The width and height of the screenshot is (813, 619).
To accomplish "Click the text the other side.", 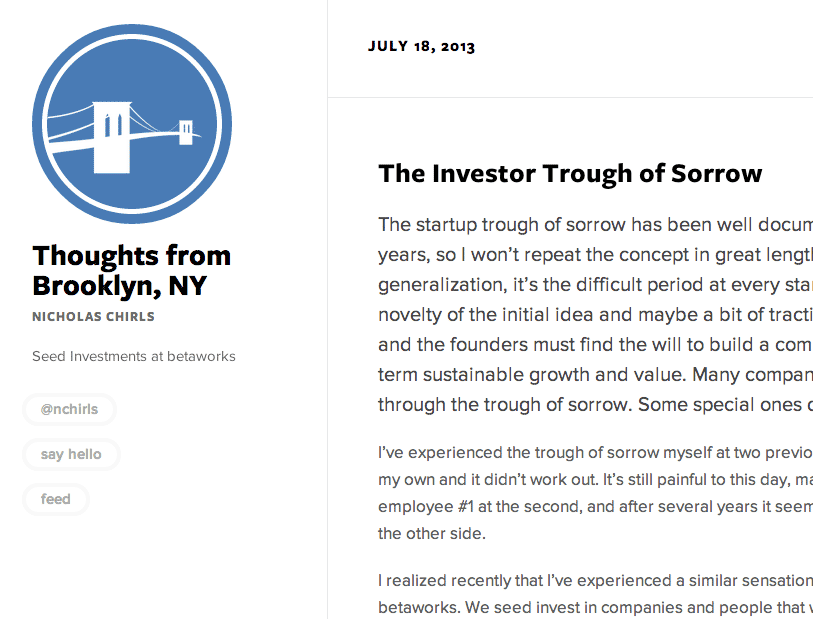I will pyautogui.click(x=432, y=533).
